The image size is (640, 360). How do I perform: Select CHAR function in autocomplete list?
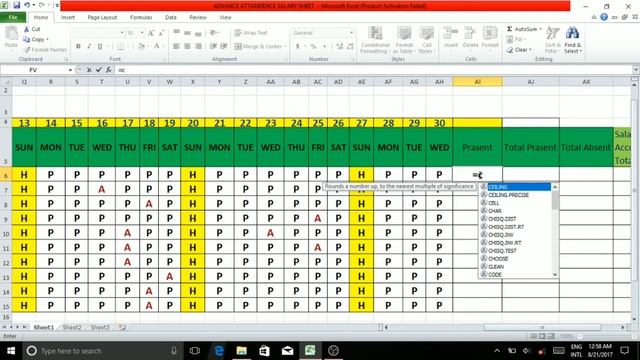point(515,211)
